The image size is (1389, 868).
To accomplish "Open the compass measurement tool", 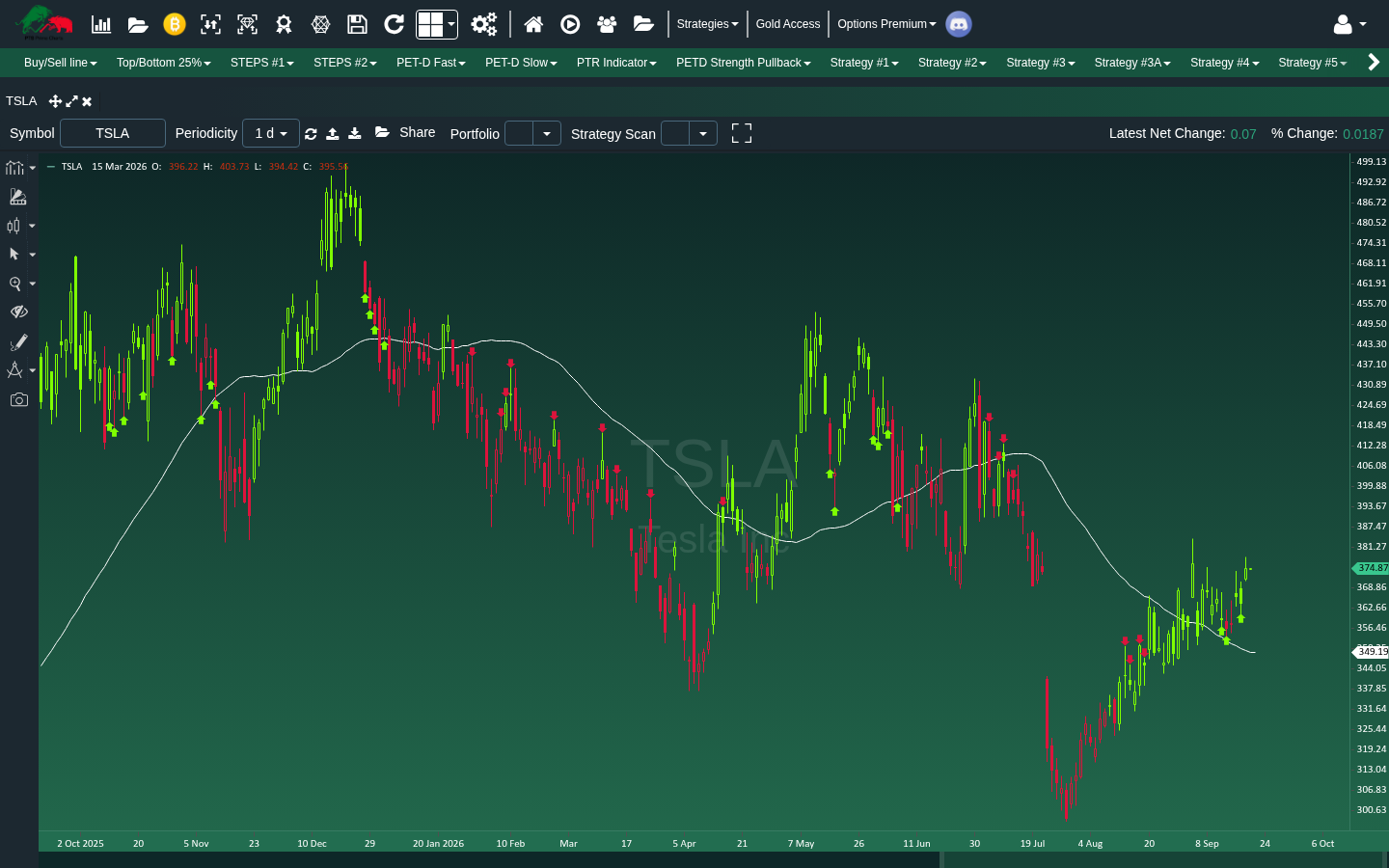I will pos(14,370).
